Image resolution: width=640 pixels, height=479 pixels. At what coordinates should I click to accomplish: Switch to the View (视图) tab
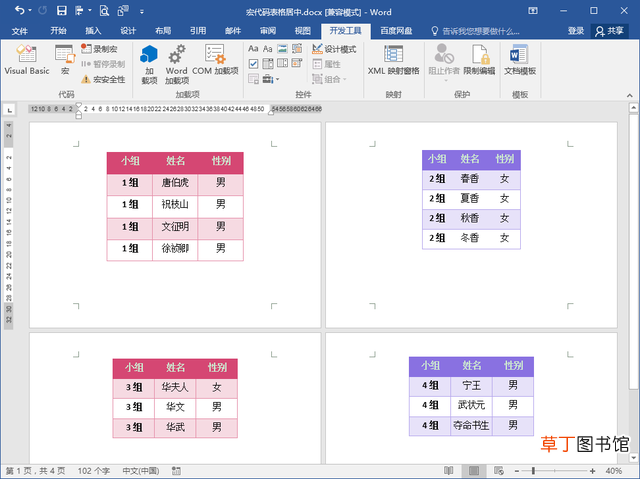[x=302, y=31]
